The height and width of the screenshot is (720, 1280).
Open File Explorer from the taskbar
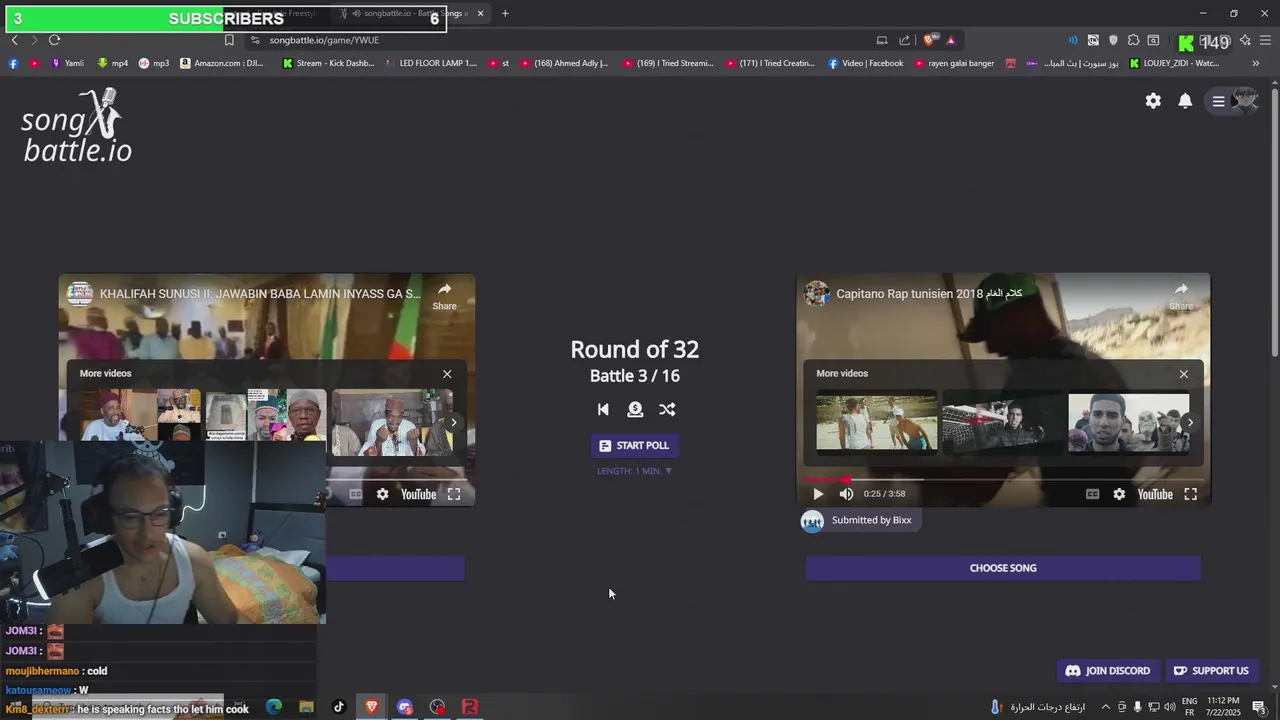306,707
